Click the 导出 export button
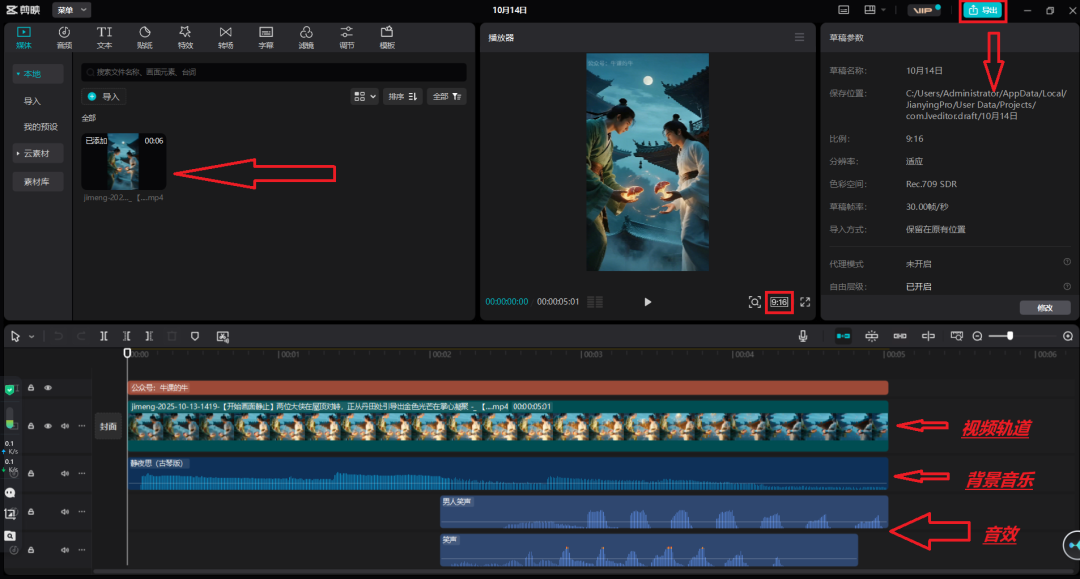The height and width of the screenshot is (579, 1080). click(x=983, y=10)
